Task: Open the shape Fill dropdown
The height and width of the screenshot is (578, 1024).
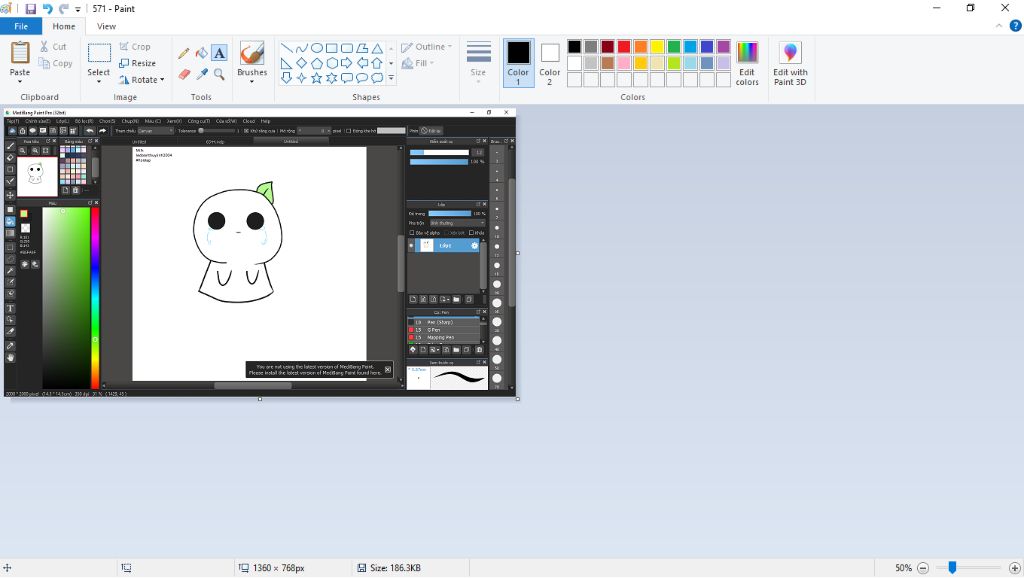Action: coord(418,63)
